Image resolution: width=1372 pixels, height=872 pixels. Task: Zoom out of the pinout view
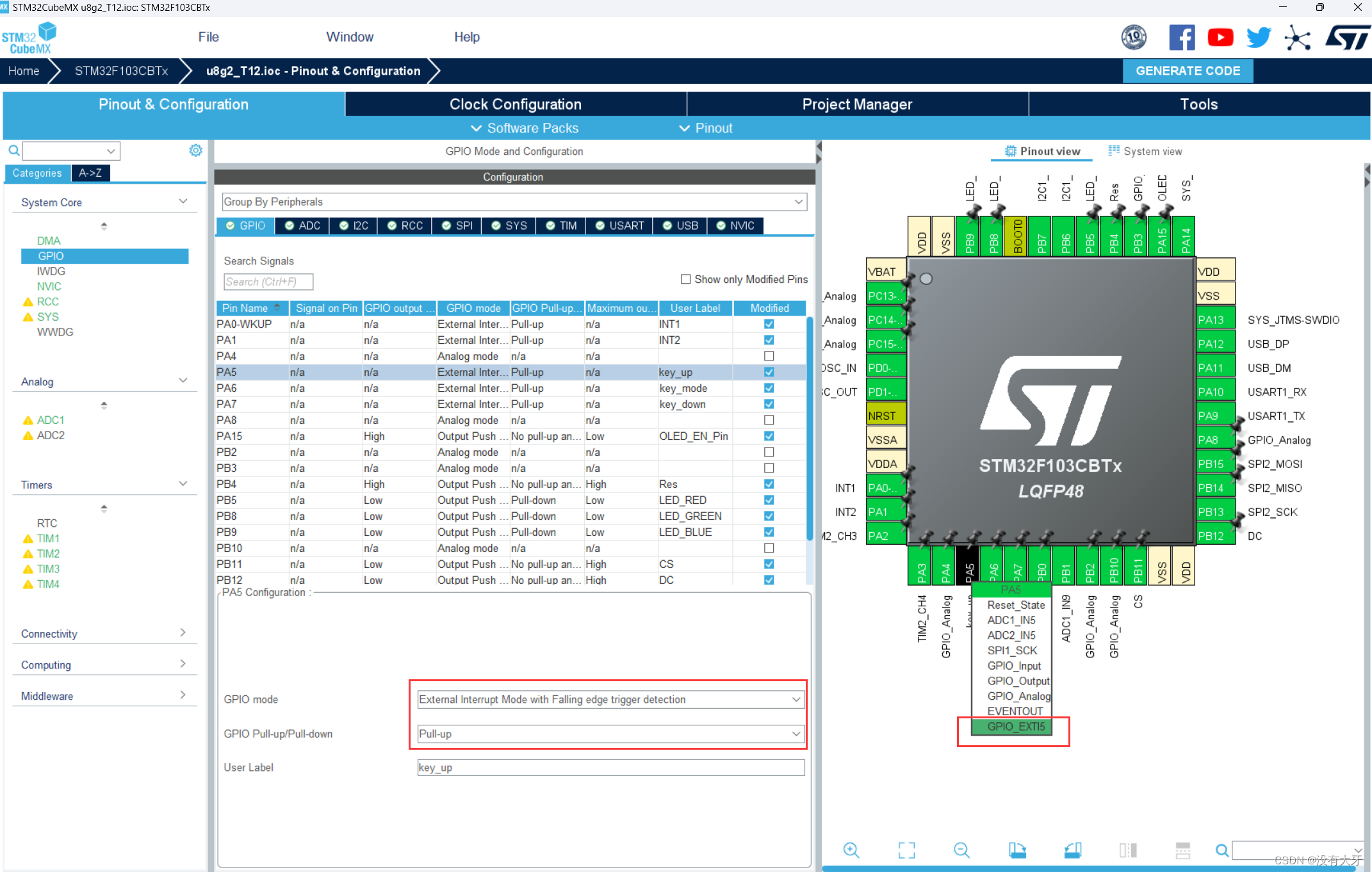961,850
